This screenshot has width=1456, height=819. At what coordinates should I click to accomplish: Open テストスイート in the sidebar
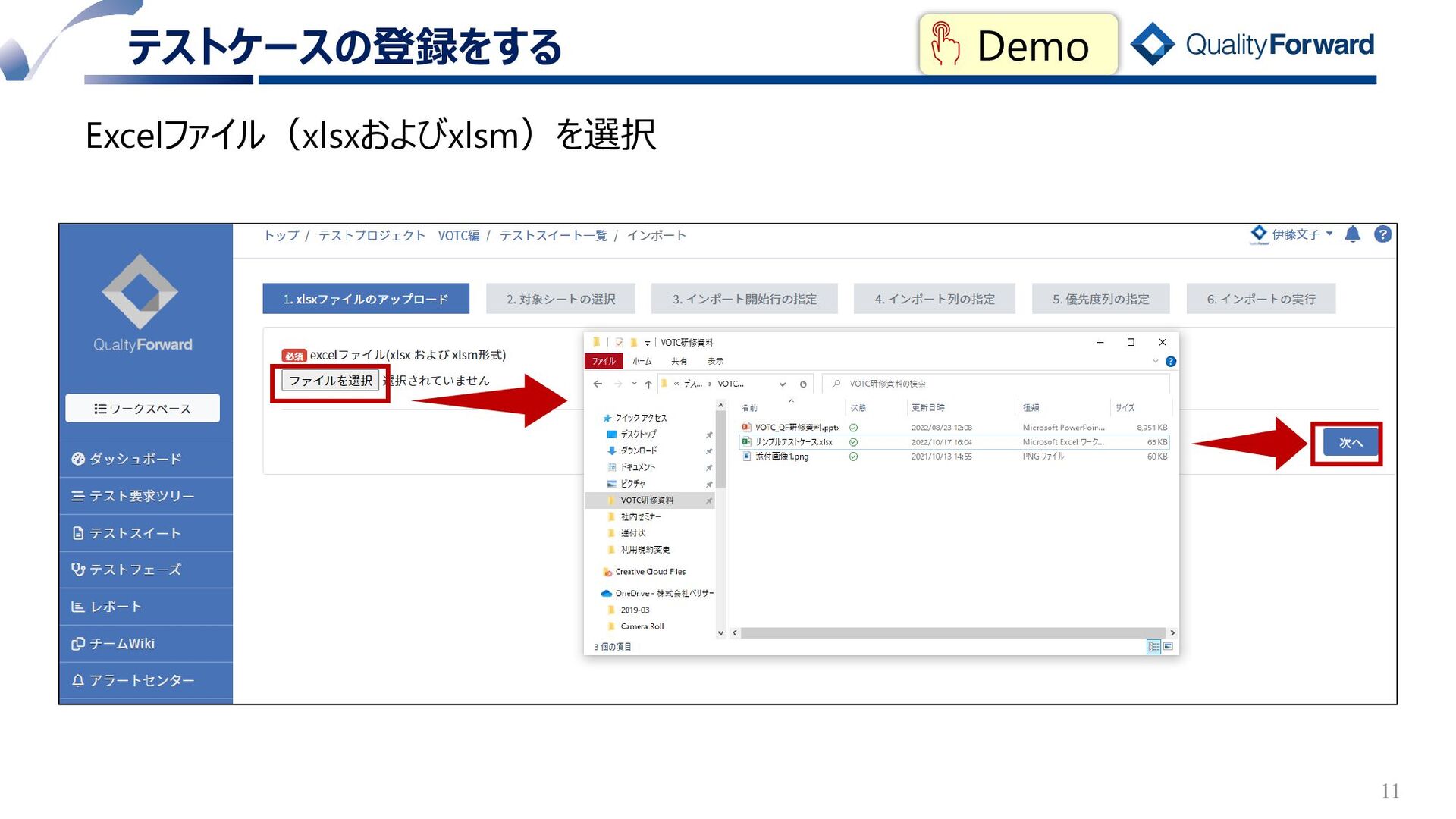pyautogui.click(x=135, y=533)
